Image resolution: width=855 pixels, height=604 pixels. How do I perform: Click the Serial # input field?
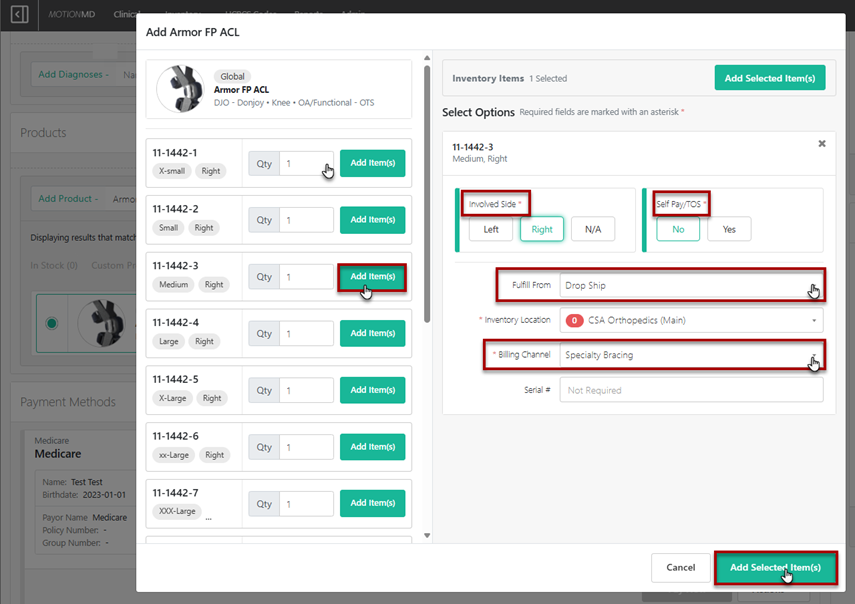[x=691, y=390]
